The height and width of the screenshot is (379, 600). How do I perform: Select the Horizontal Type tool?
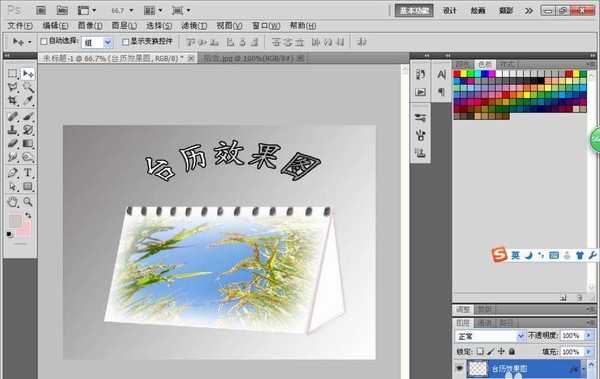tap(28, 173)
